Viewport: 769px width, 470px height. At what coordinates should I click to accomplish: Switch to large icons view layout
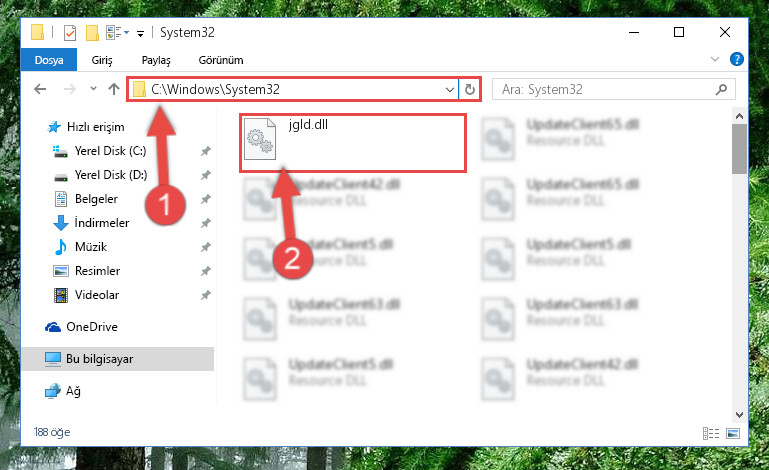[733, 433]
